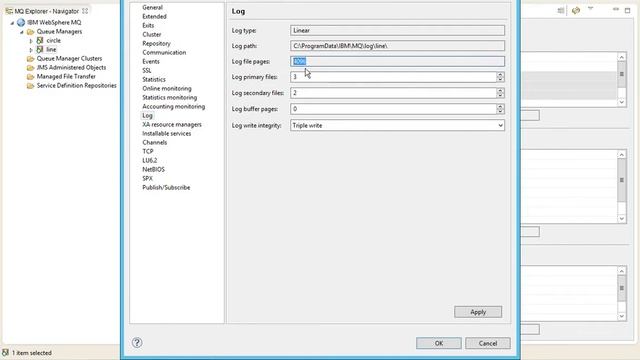Collapse the Queue Managers tree node
This screenshot has height=360, width=640.
pyautogui.click(x=22, y=32)
